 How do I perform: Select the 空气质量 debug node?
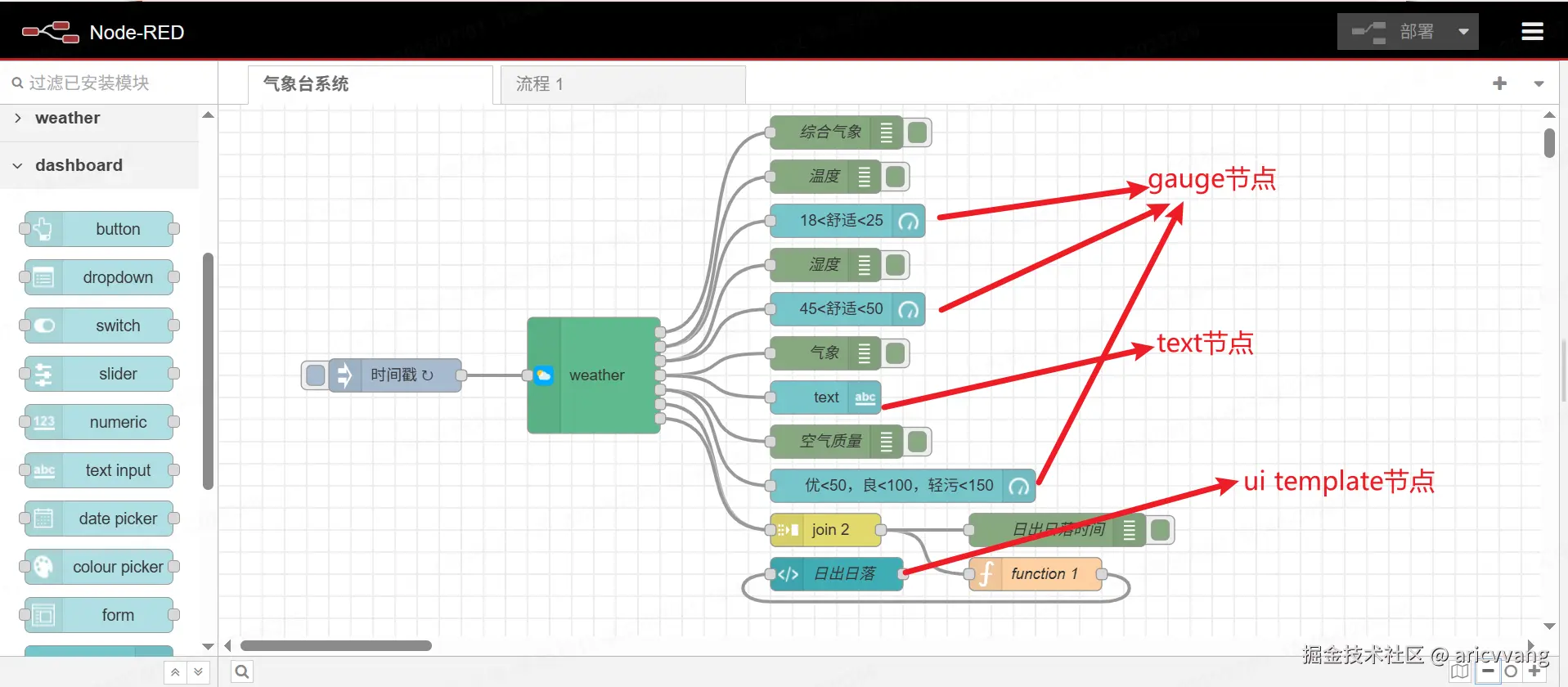click(836, 442)
